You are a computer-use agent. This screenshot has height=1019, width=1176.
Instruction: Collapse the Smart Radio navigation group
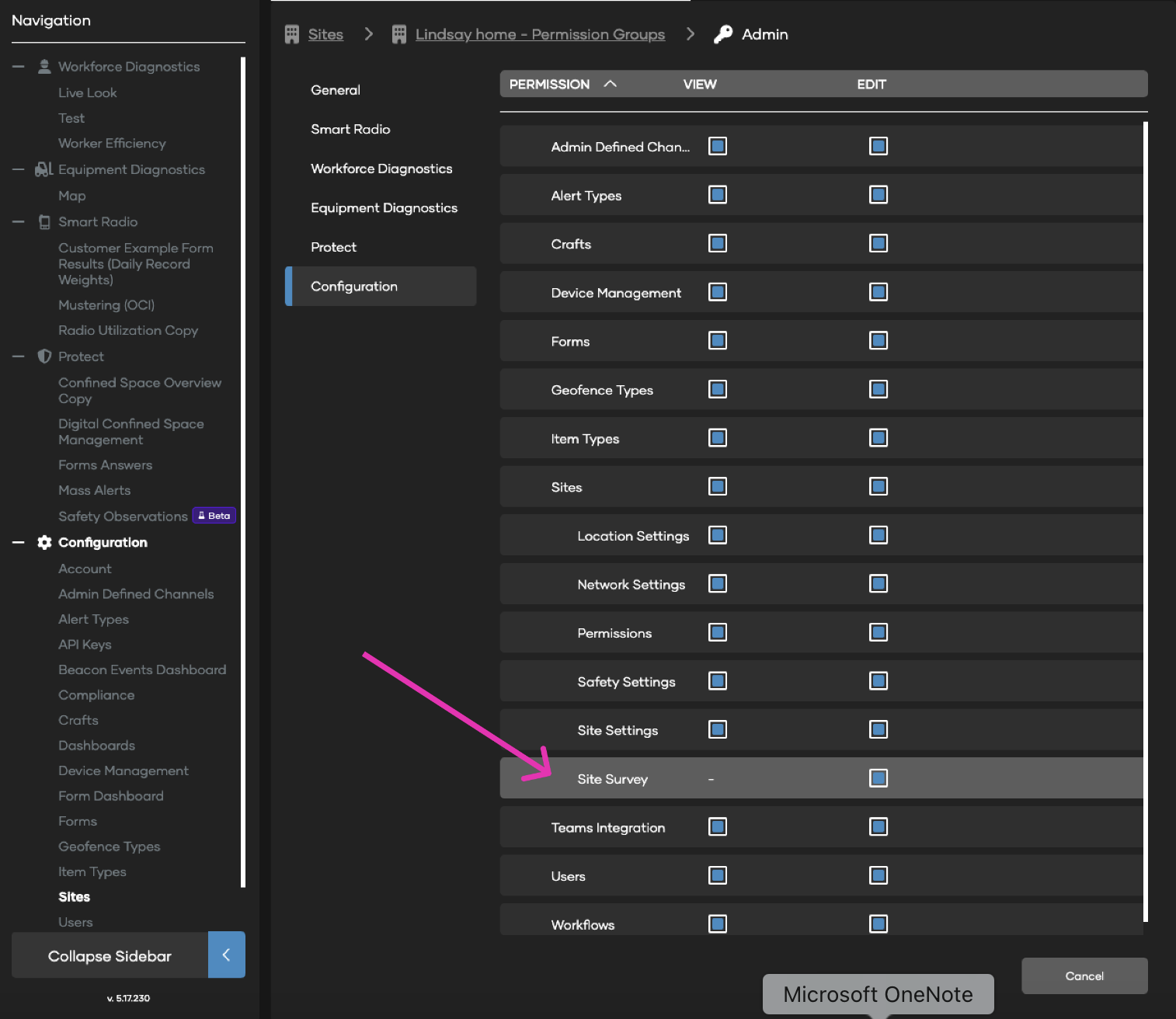pyautogui.click(x=19, y=222)
